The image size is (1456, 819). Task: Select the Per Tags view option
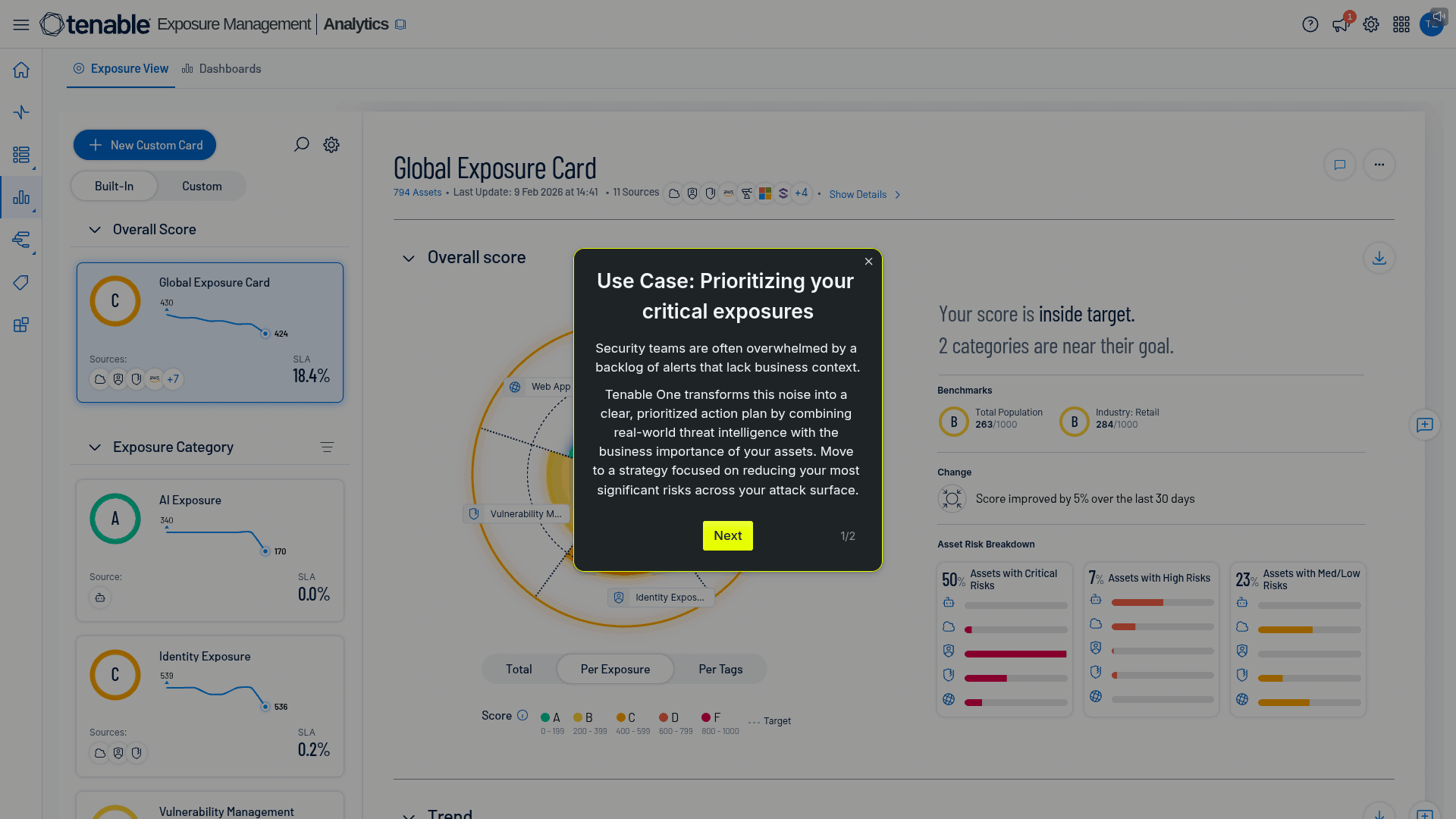point(720,669)
